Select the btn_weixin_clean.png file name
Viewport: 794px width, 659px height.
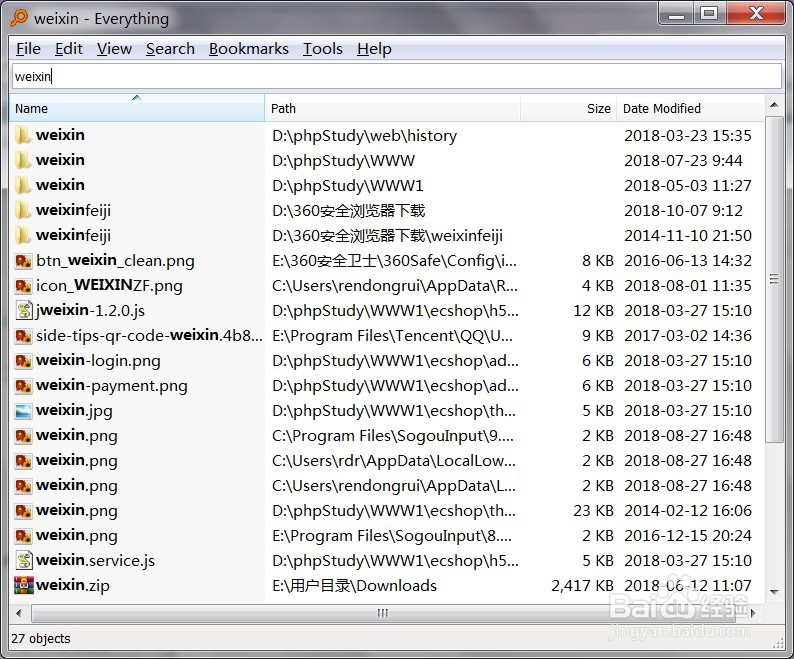(x=115, y=260)
